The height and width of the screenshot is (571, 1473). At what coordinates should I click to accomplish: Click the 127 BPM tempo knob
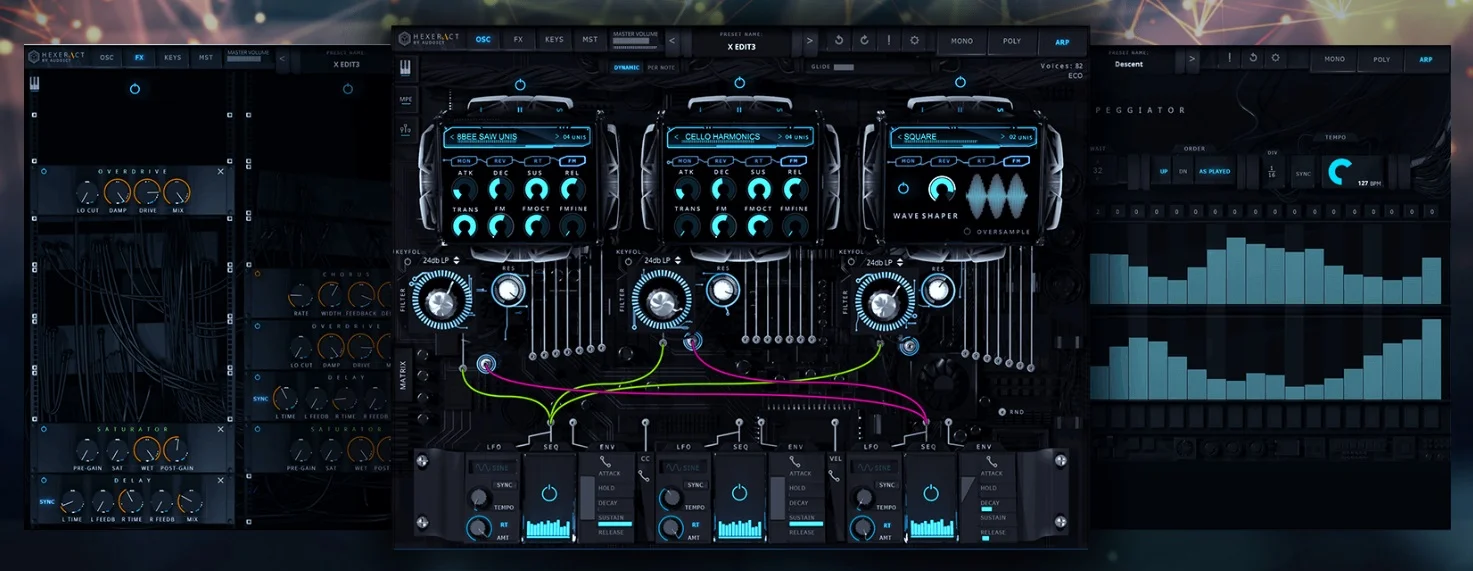1341,171
